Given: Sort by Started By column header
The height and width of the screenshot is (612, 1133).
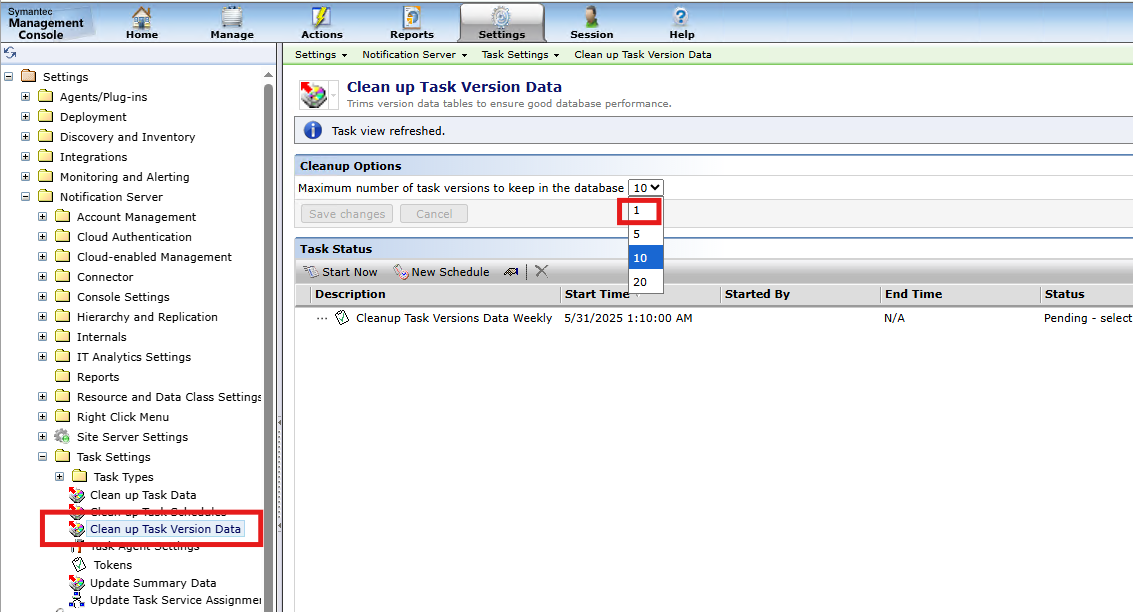Looking at the screenshot, I should pos(757,294).
